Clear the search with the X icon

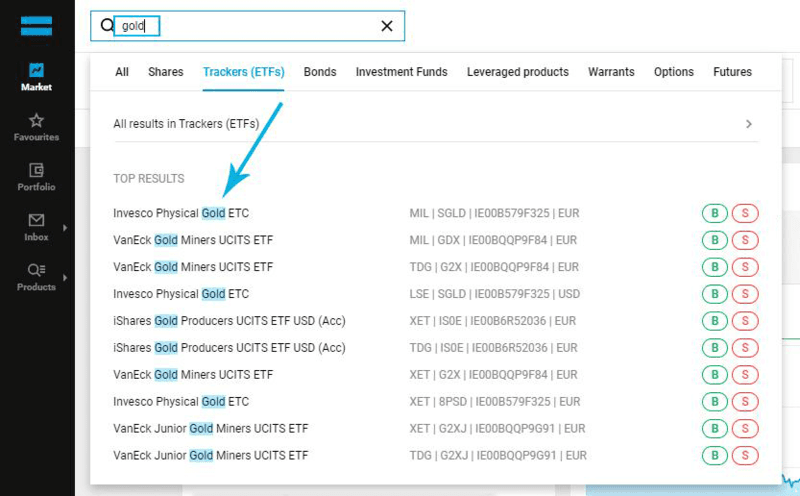tap(387, 26)
